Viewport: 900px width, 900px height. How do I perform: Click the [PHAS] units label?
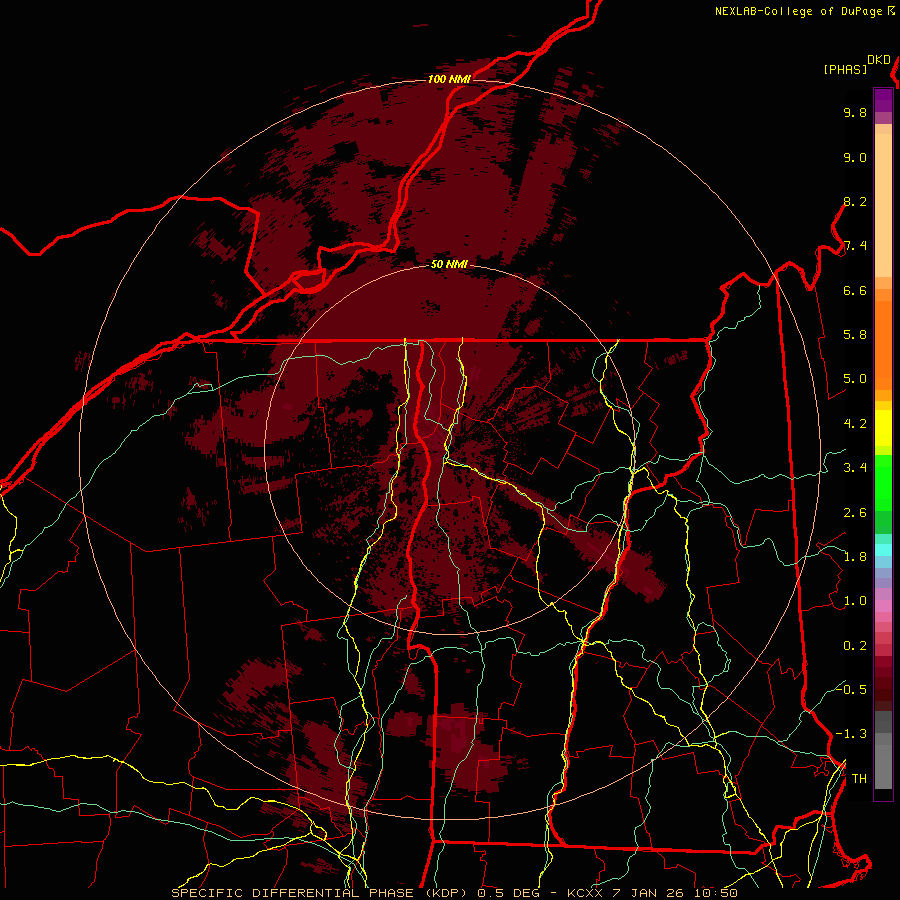pos(845,70)
